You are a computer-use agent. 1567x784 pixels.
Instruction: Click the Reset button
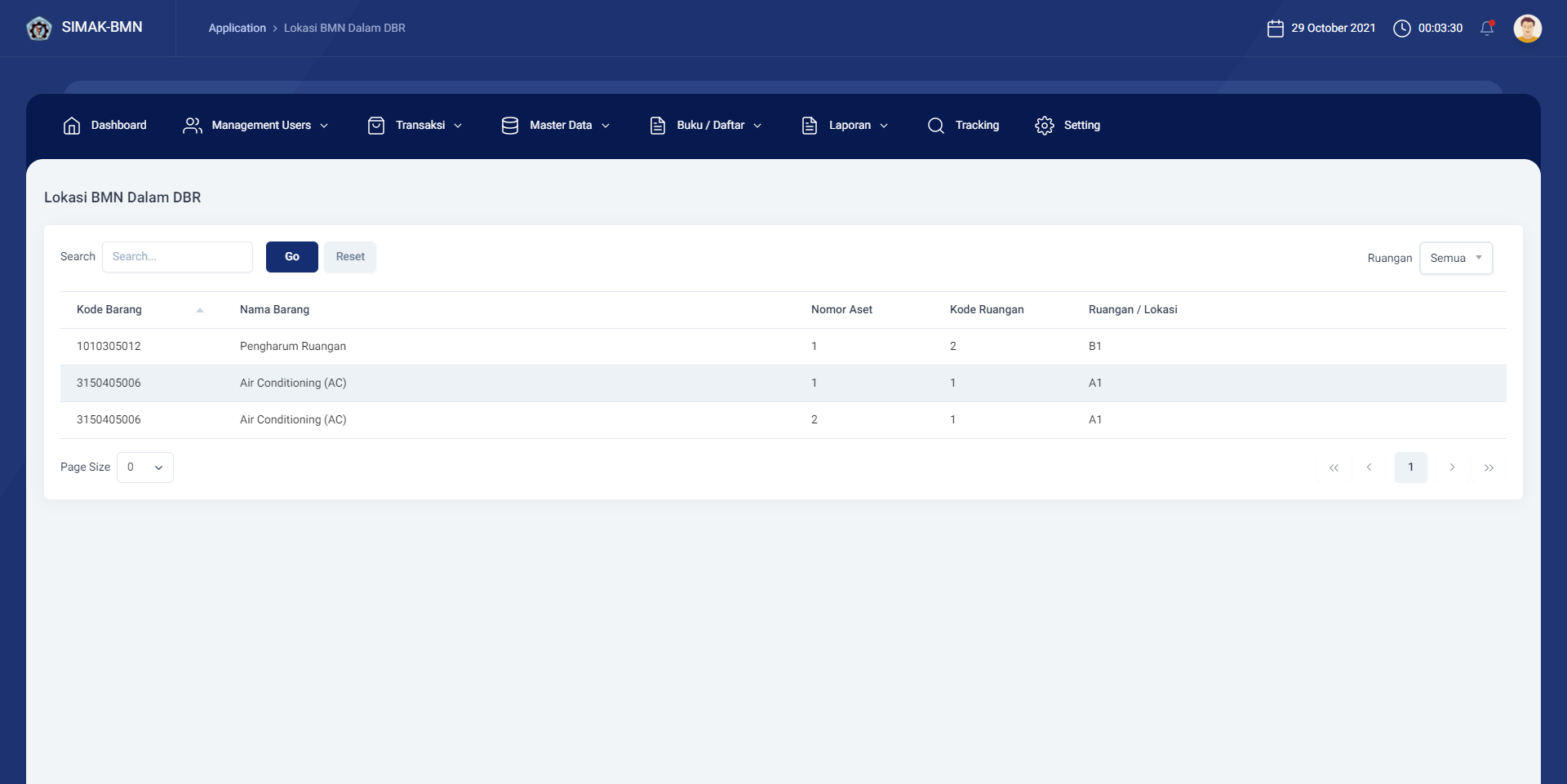pyautogui.click(x=350, y=257)
